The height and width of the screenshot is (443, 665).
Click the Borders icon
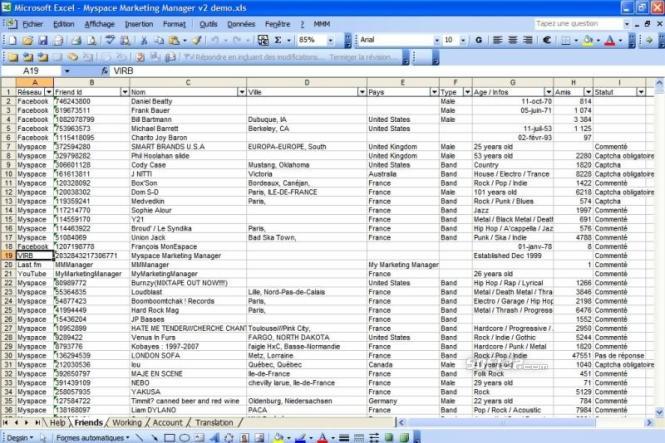[566, 40]
